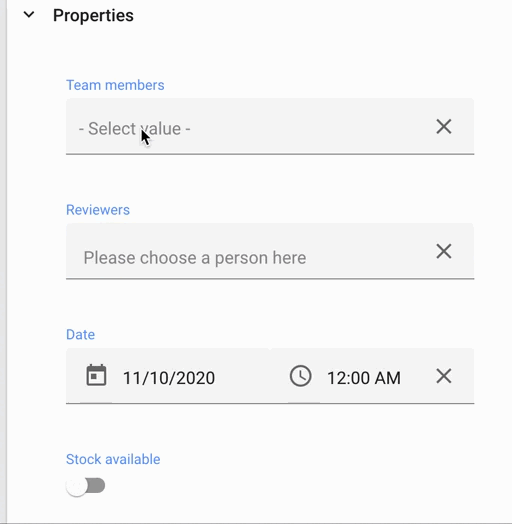Enable the Stock available switch
512x524 pixels.
click(x=86, y=486)
